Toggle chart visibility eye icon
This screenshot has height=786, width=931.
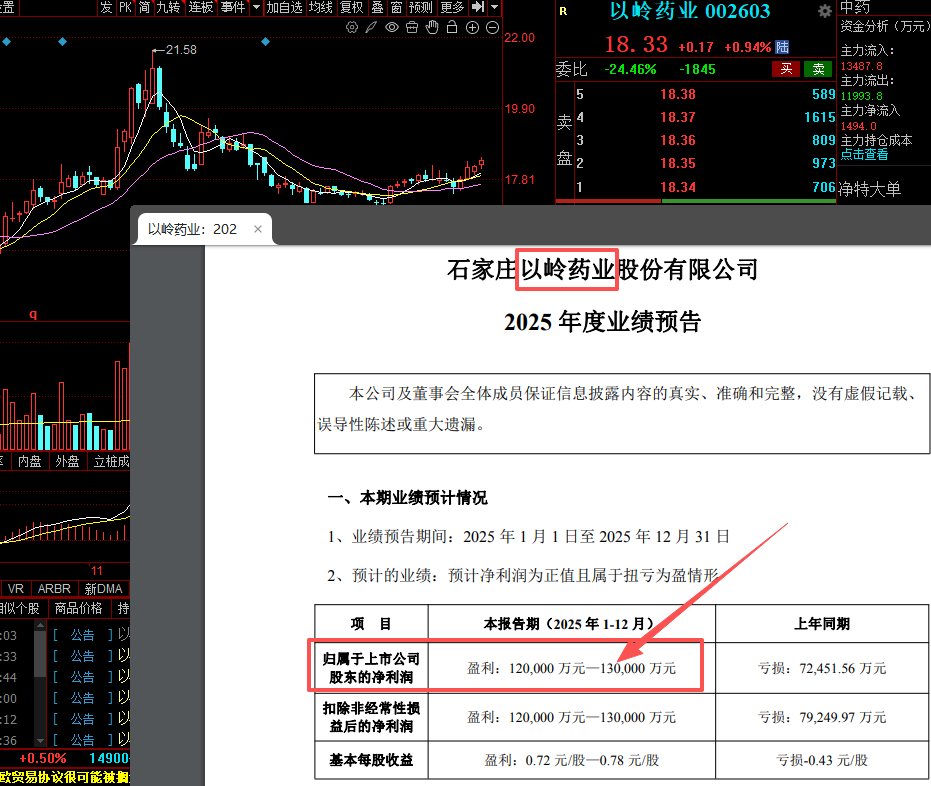[391, 28]
